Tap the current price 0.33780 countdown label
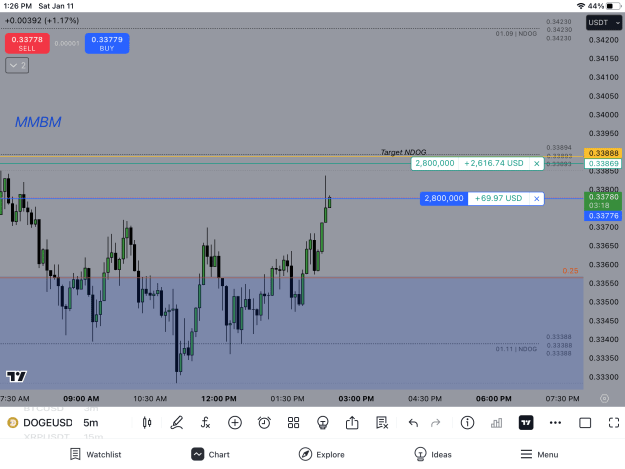625x469 pixels. coord(603,201)
